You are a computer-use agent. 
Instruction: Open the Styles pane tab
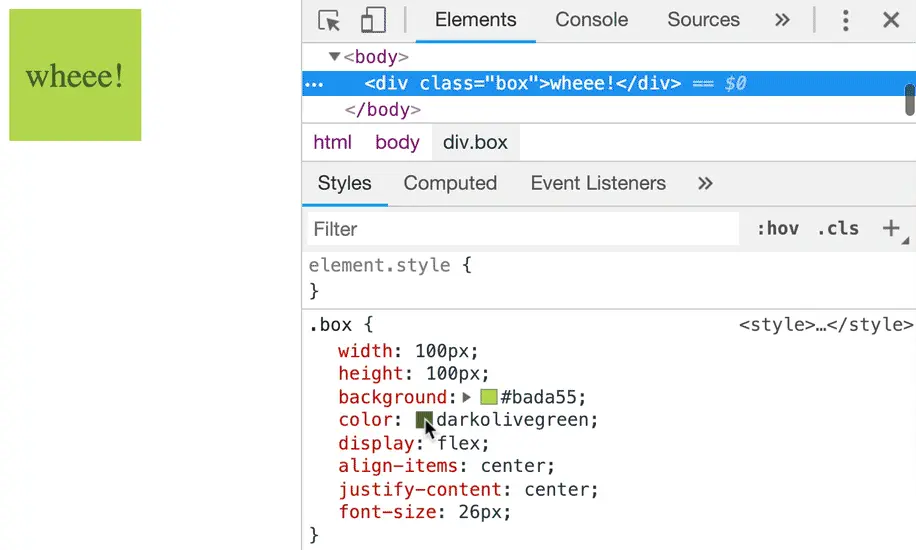coord(345,184)
